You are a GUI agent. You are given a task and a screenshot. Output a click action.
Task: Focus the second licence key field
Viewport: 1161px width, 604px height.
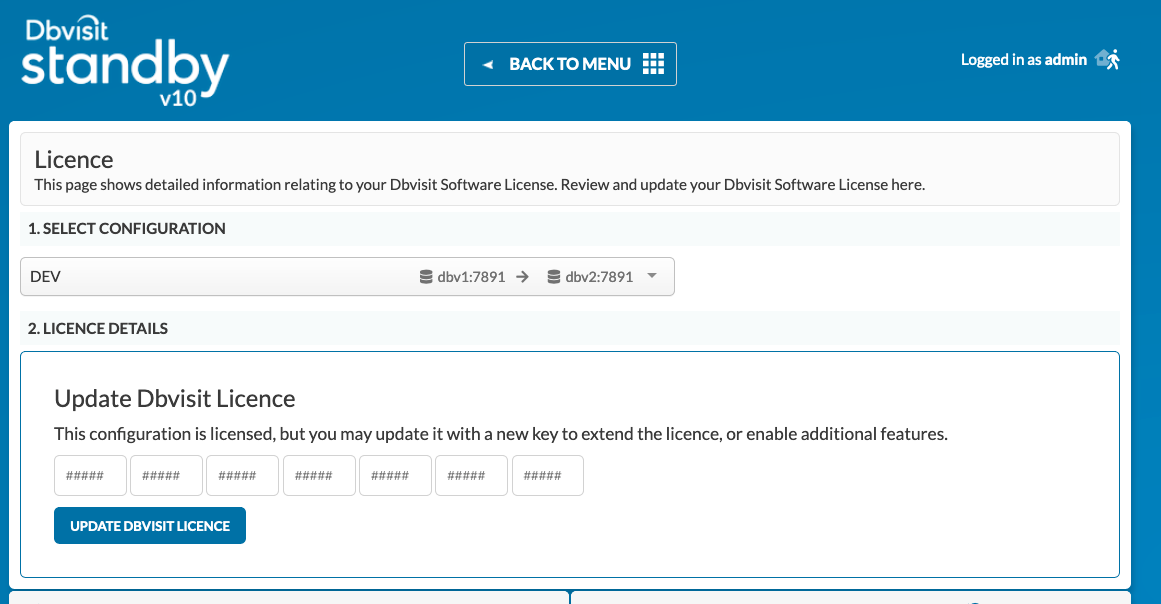click(x=167, y=475)
